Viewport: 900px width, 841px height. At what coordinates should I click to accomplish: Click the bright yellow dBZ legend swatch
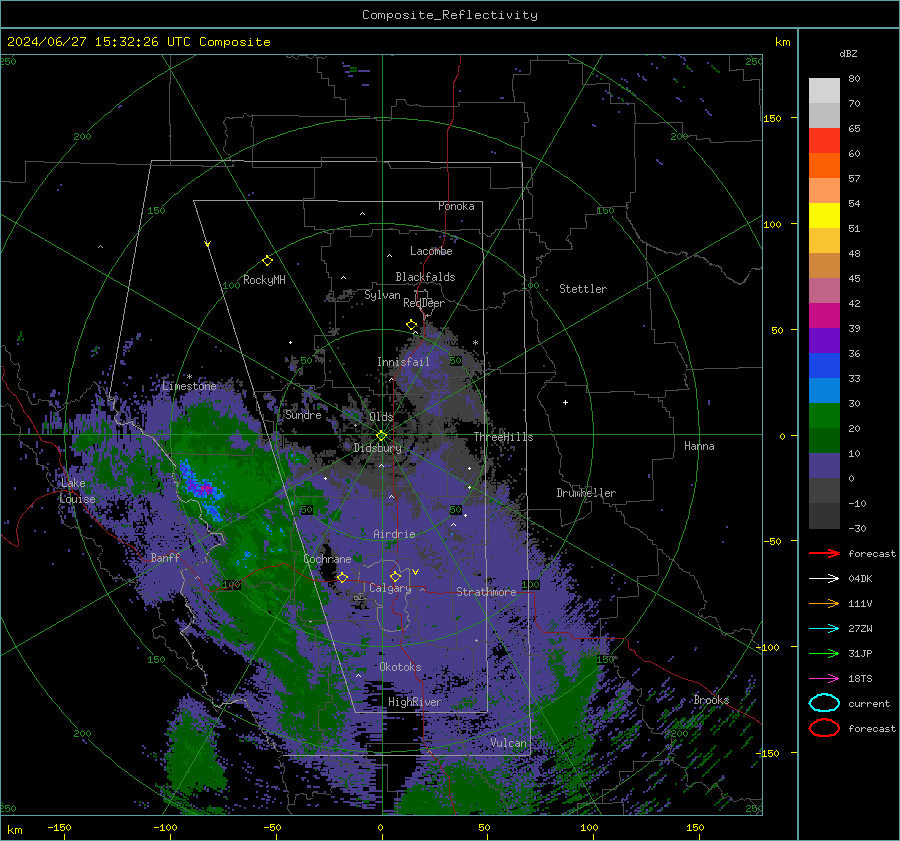(x=824, y=215)
